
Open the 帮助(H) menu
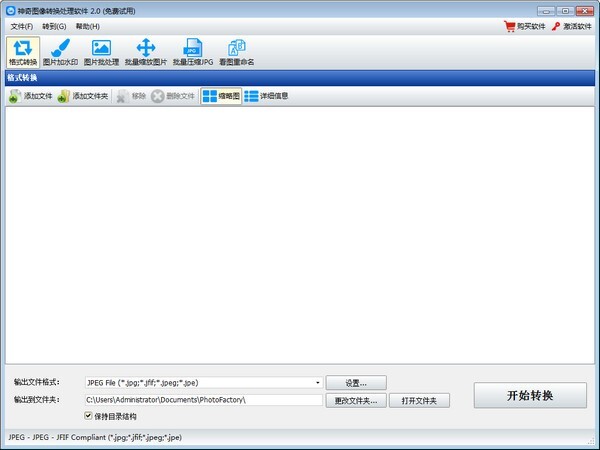pyautogui.click(x=88, y=26)
